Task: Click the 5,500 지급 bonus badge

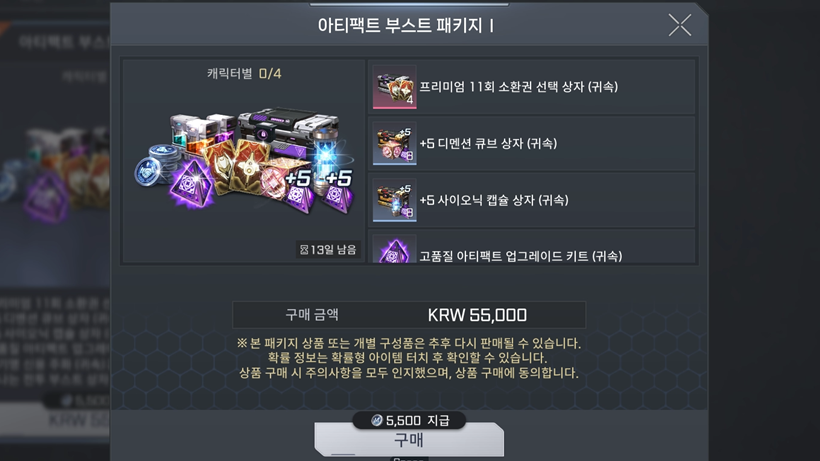Action: [409, 420]
